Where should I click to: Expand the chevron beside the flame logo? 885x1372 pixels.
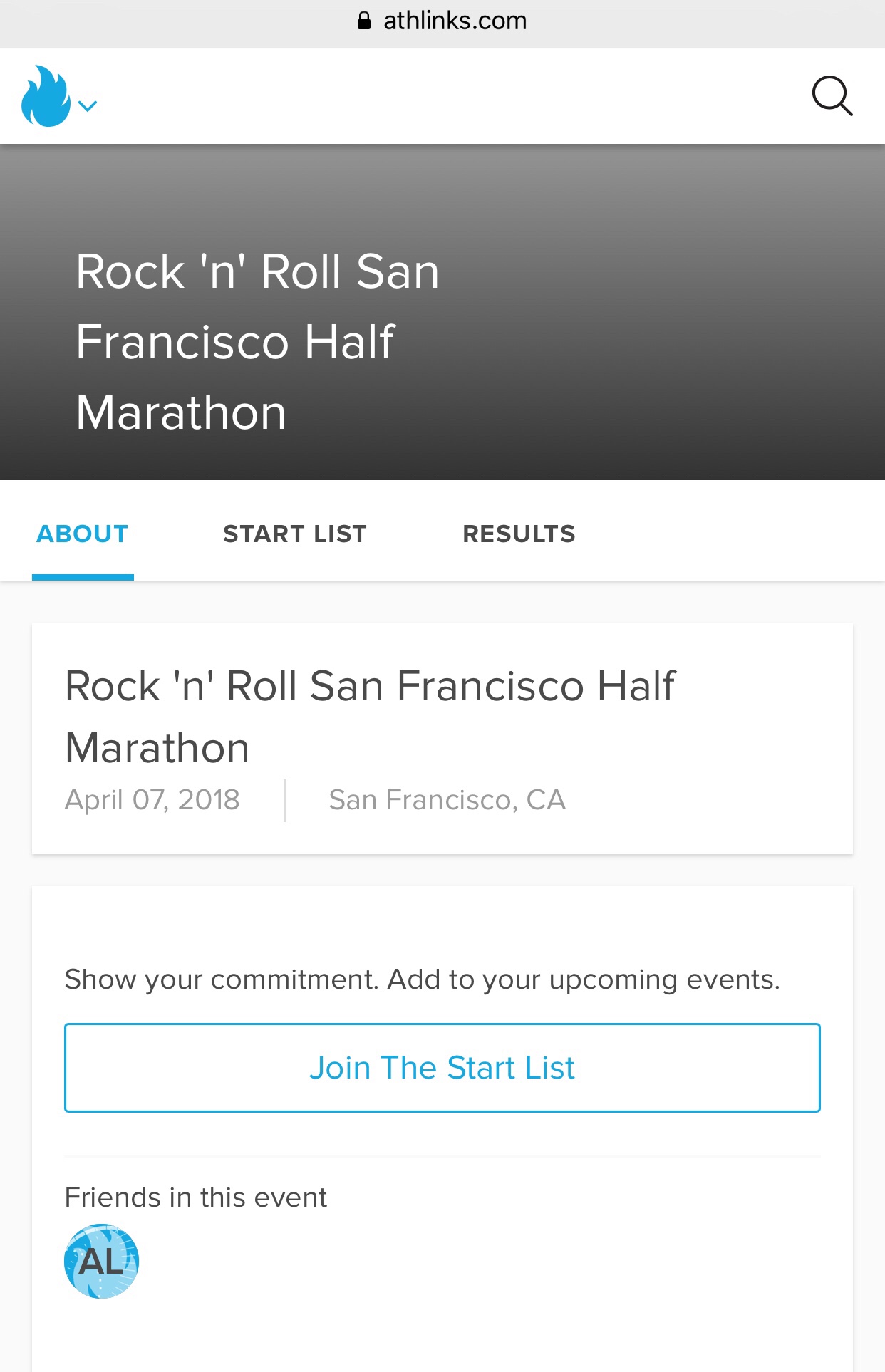point(88,107)
